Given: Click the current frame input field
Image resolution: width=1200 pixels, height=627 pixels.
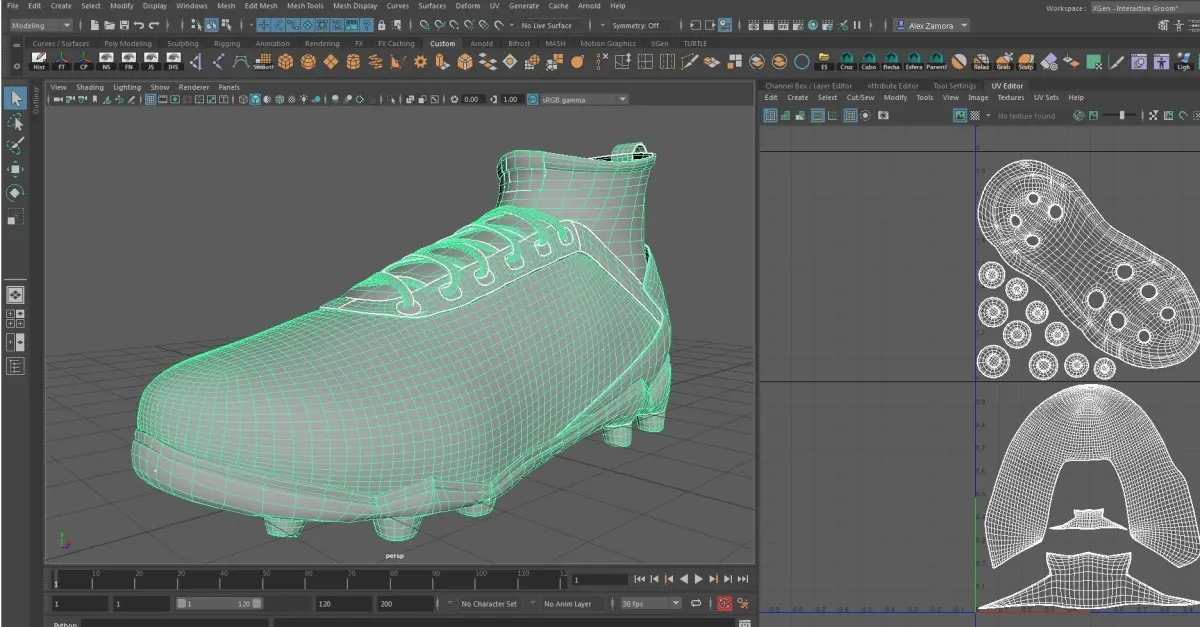Looking at the screenshot, I should click(600, 580).
